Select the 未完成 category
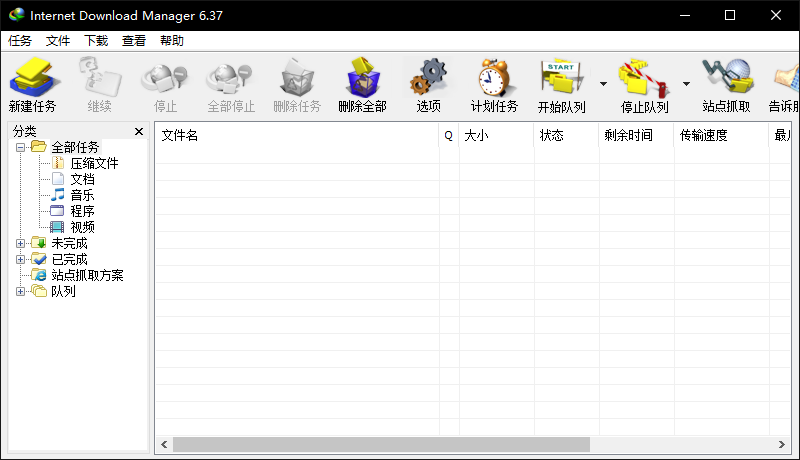800x460 pixels. click(x=69, y=243)
